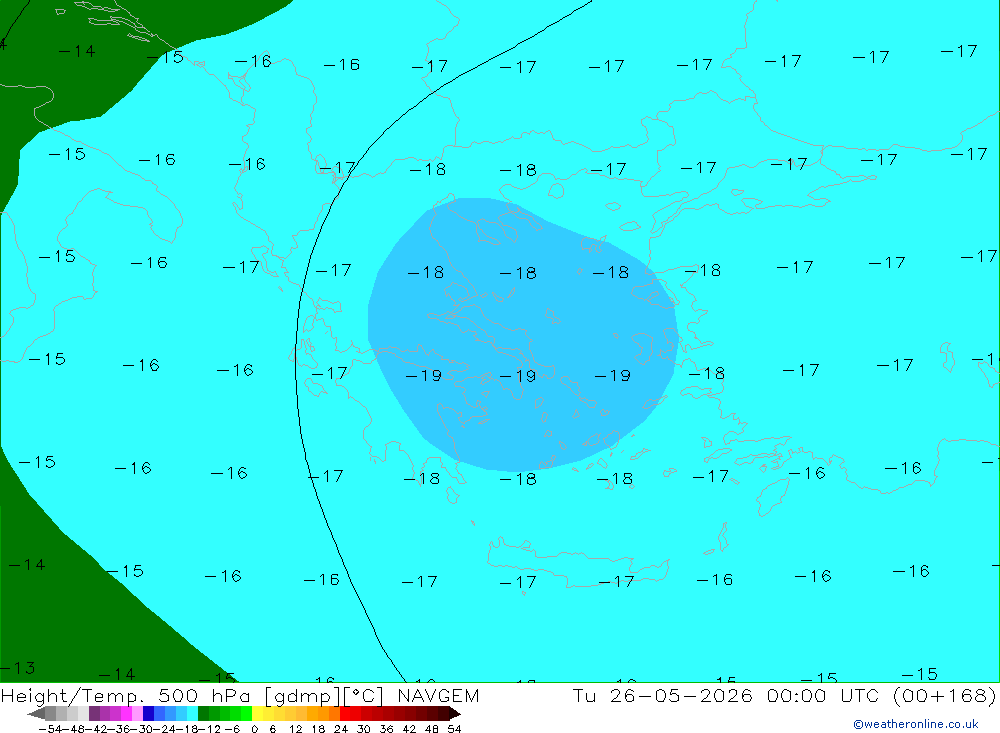Click the gray left arrow of the color scale
The height and width of the screenshot is (733, 1000).
(36, 713)
